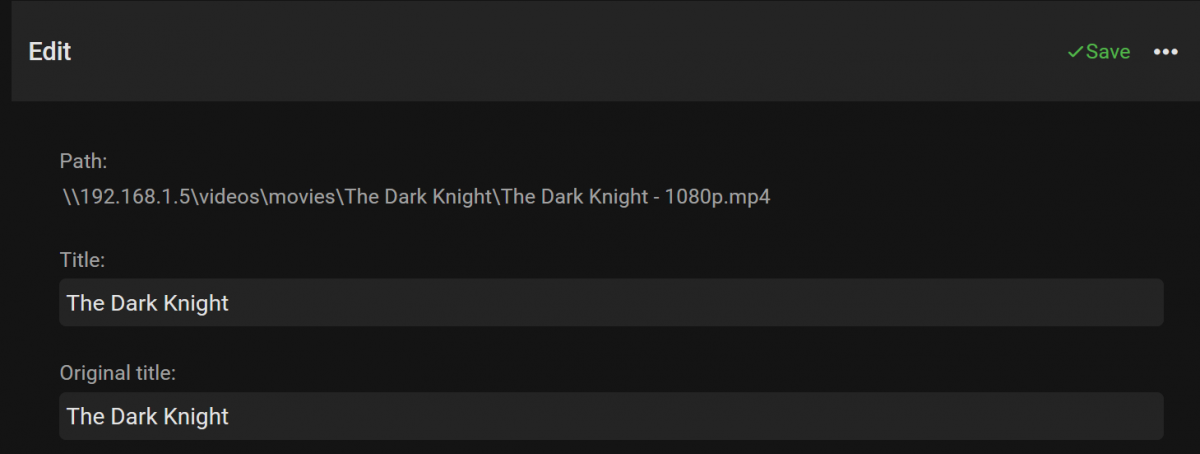Click "The Dark Knight" folder name in the path
The image size is (1200, 454).
(x=419, y=197)
